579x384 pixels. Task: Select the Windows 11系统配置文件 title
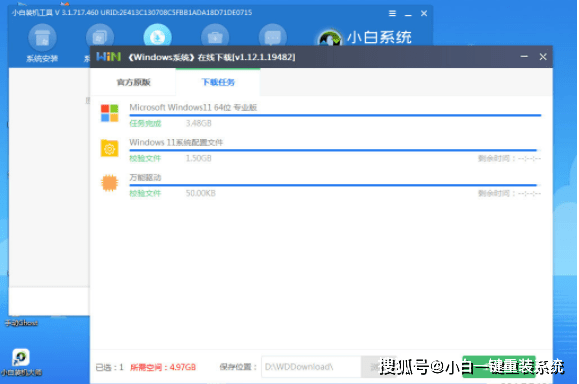click(x=176, y=143)
